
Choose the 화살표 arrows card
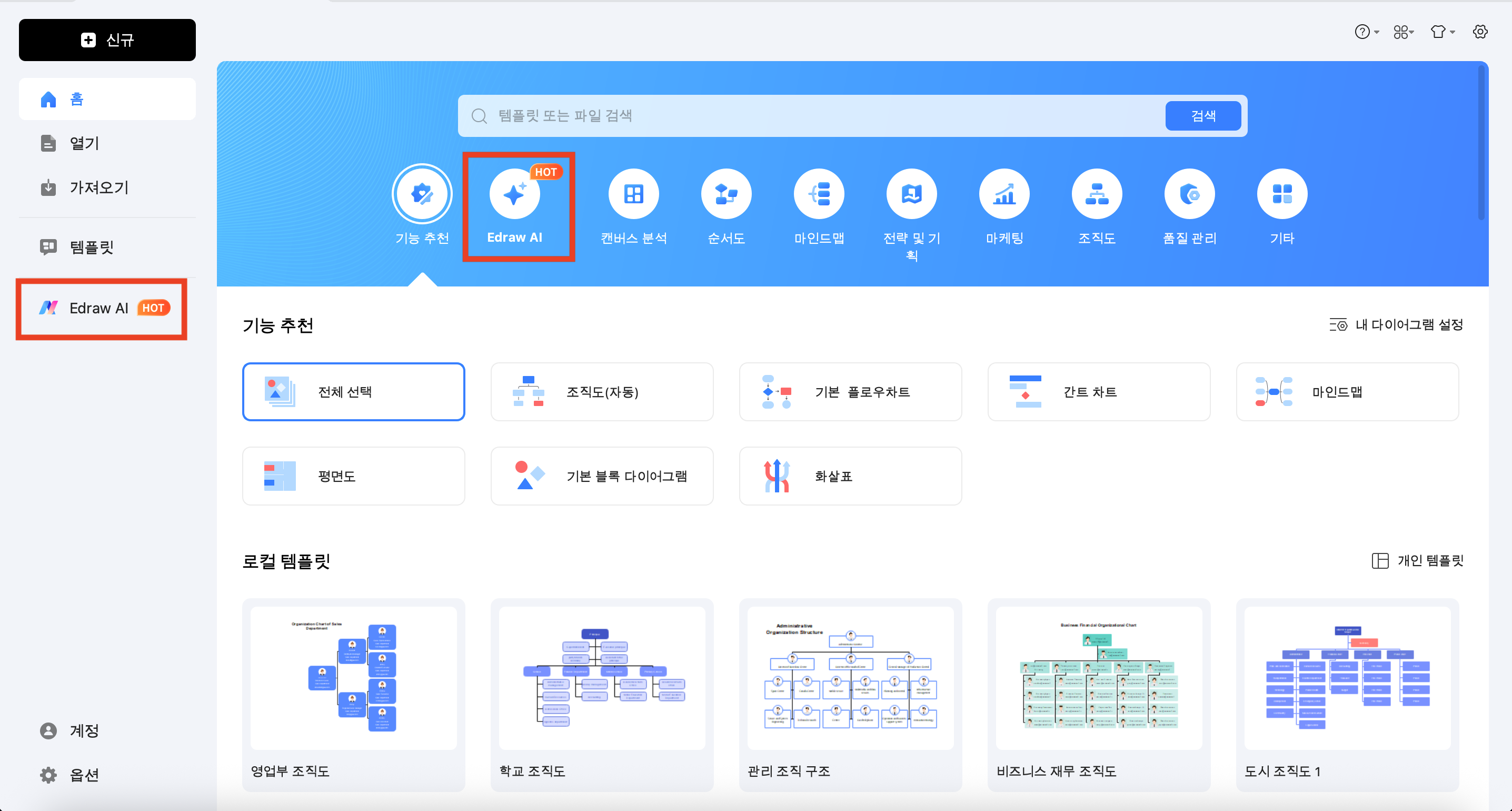point(850,476)
